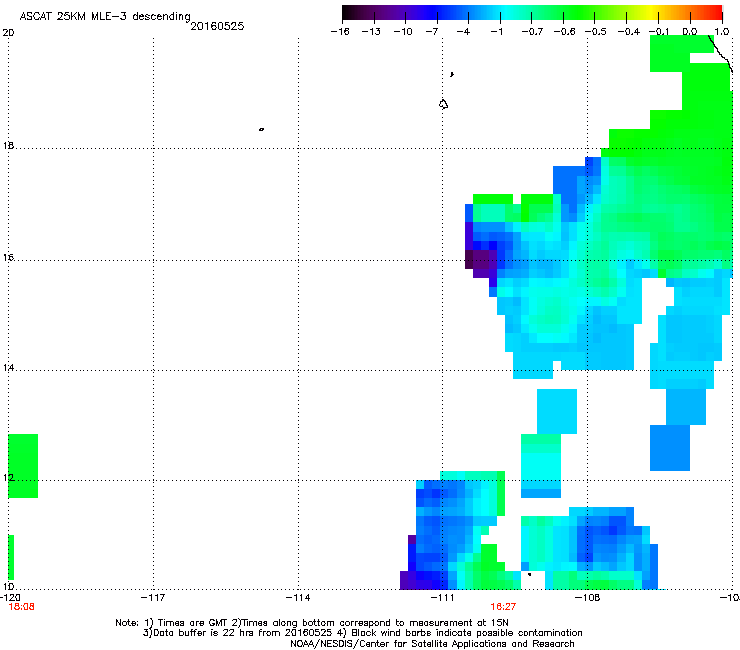Click the color bar label 0.0
The width and height of the screenshot is (740, 650).
[690, 32]
